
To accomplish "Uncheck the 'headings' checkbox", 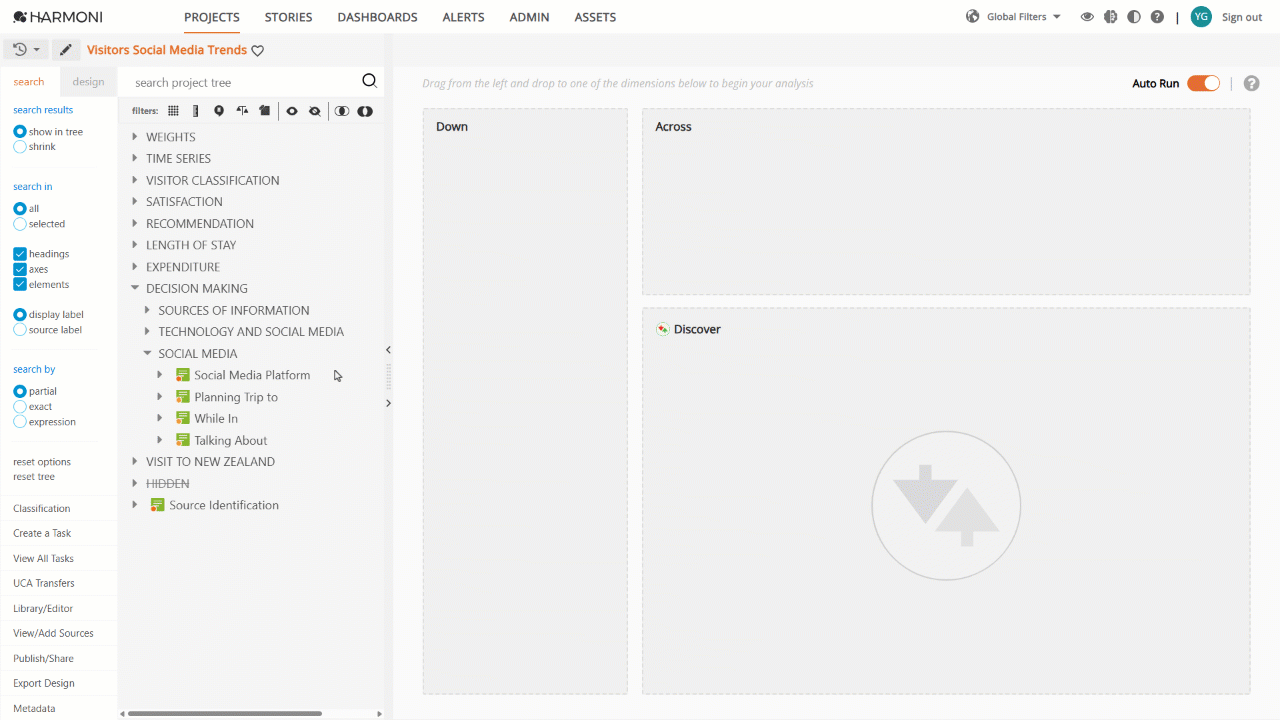I will pyautogui.click(x=20, y=254).
